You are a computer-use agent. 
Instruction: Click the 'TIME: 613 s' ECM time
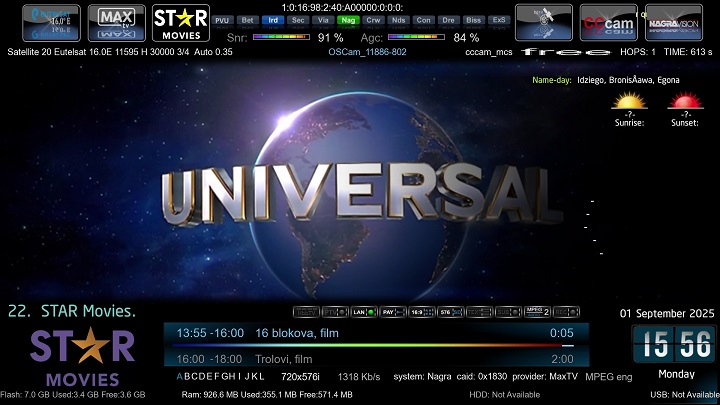tap(688, 52)
